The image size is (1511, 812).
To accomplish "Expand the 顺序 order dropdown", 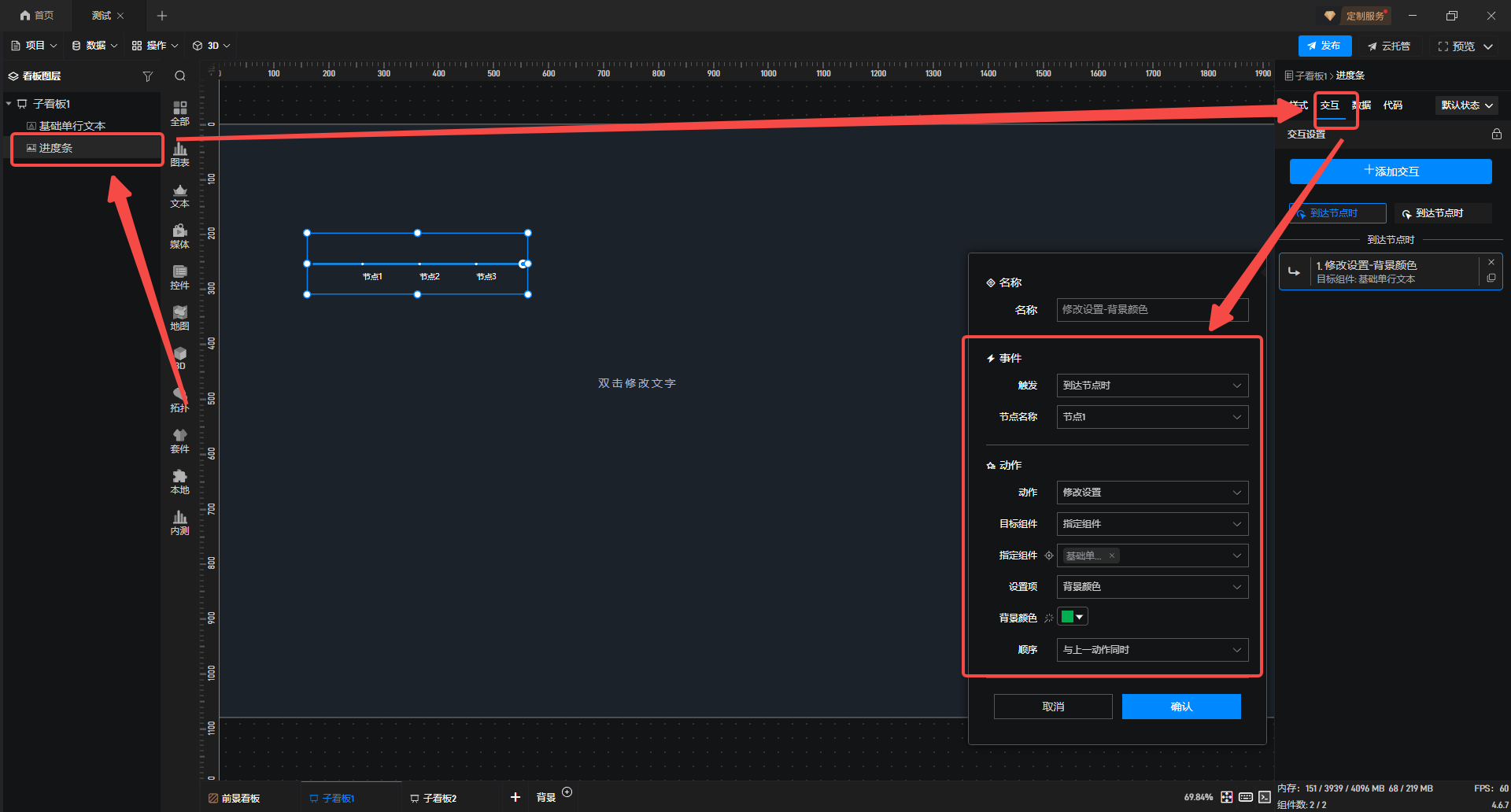I will point(1151,650).
